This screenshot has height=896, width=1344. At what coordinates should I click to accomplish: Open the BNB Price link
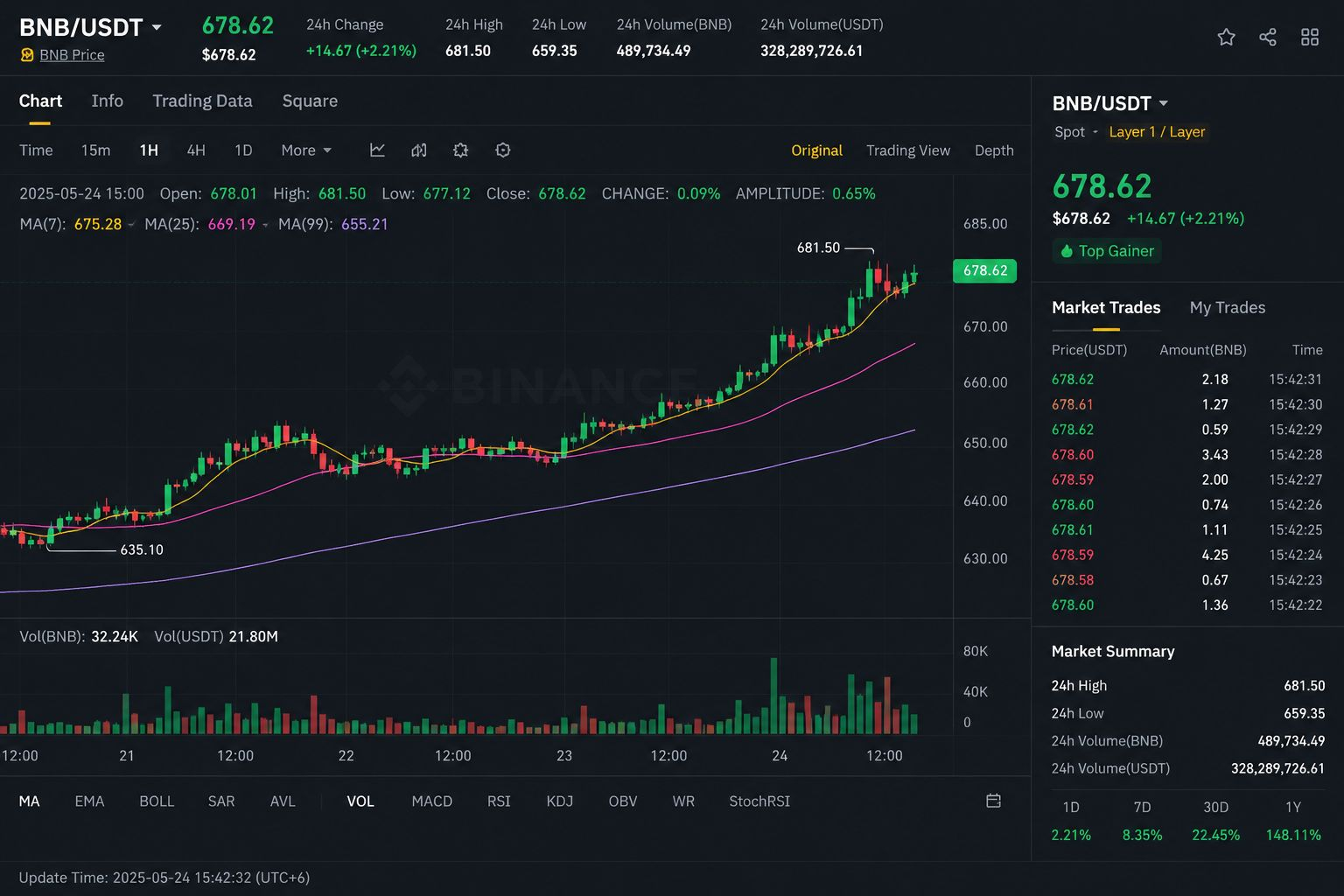point(72,55)
